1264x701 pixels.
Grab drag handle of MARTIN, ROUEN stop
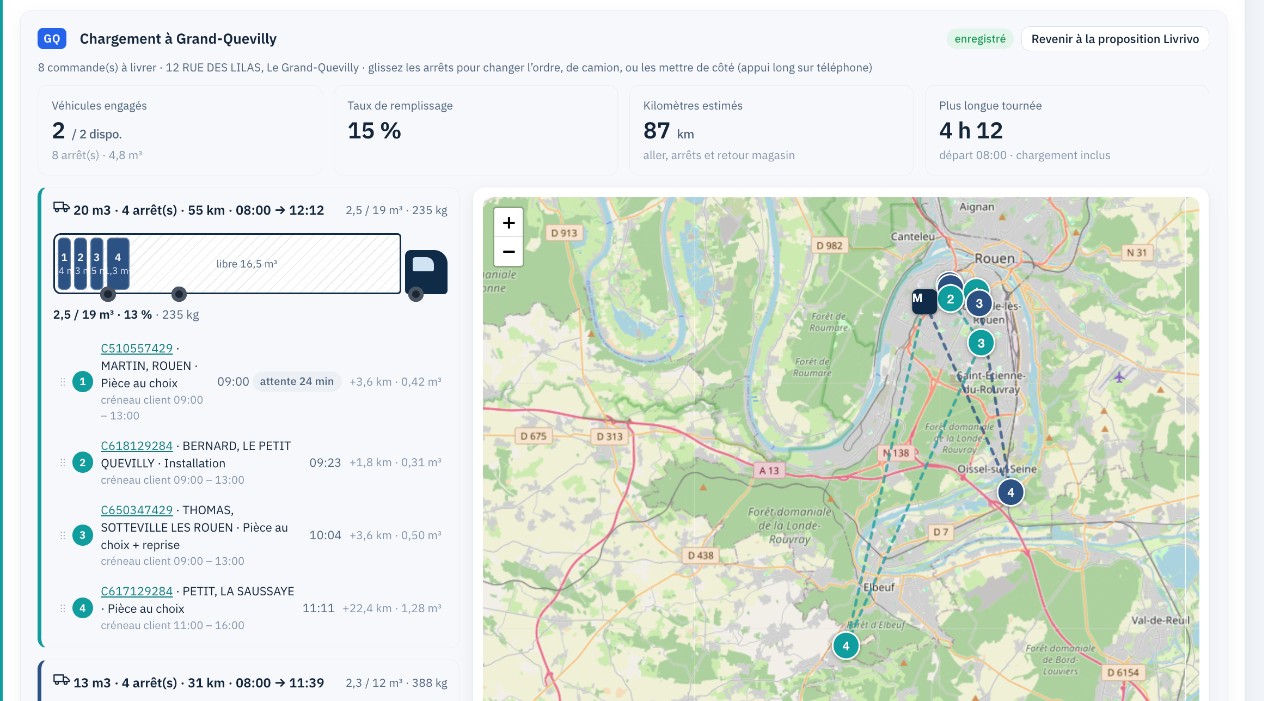pos(63,382)
